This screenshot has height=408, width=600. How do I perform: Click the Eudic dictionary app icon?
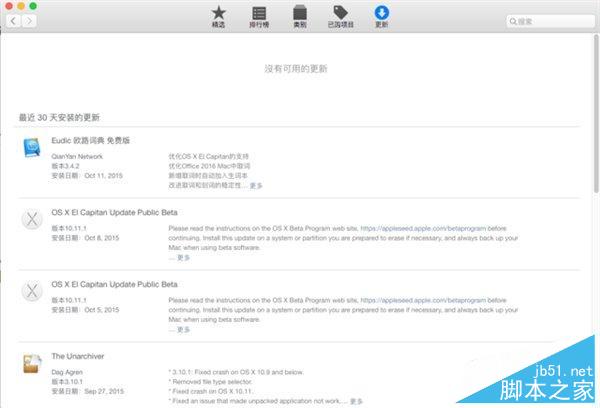[x=32, y=147]
